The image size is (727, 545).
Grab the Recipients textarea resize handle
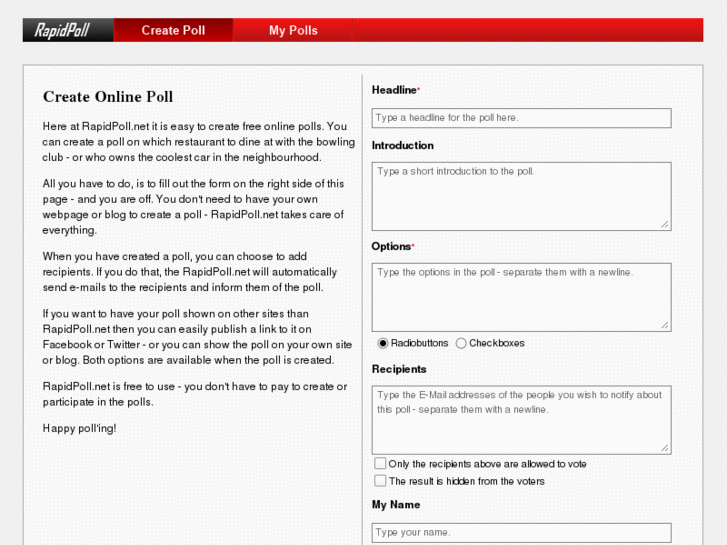pos(665,448)
